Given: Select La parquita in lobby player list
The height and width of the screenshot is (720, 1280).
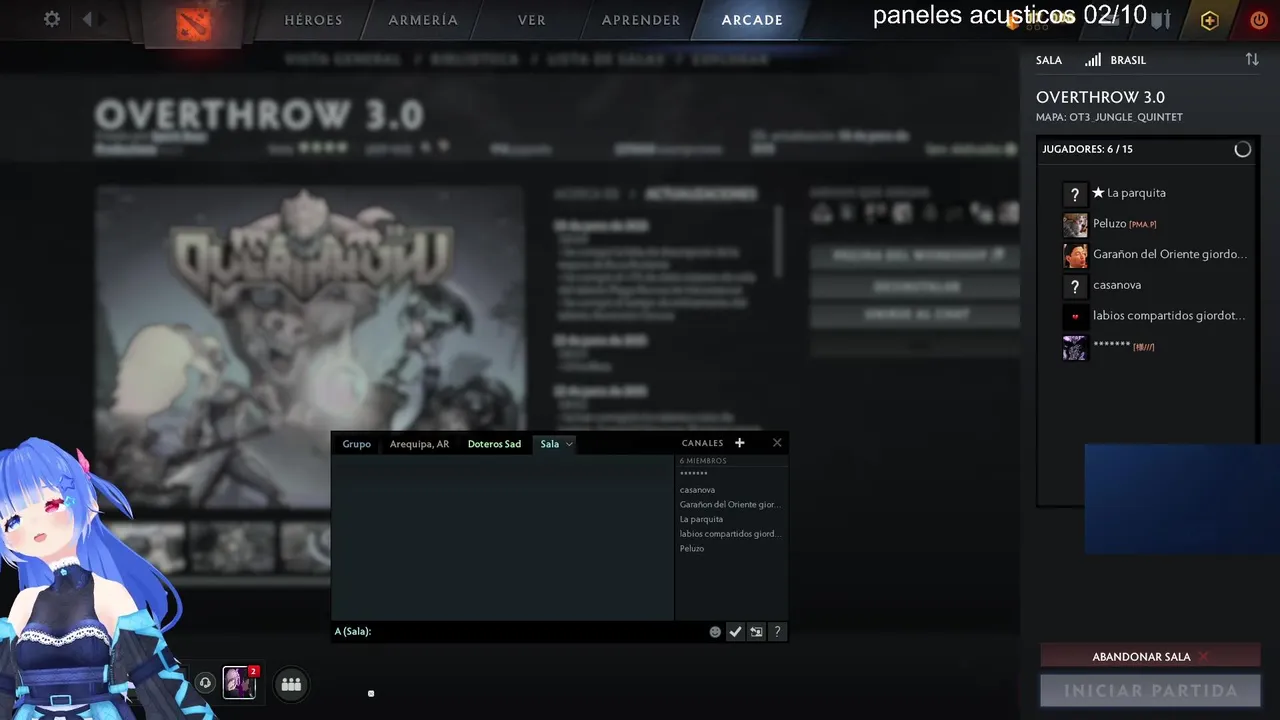Looking at the screenshot, I should pyautogui.click(x=1136, y=193).
